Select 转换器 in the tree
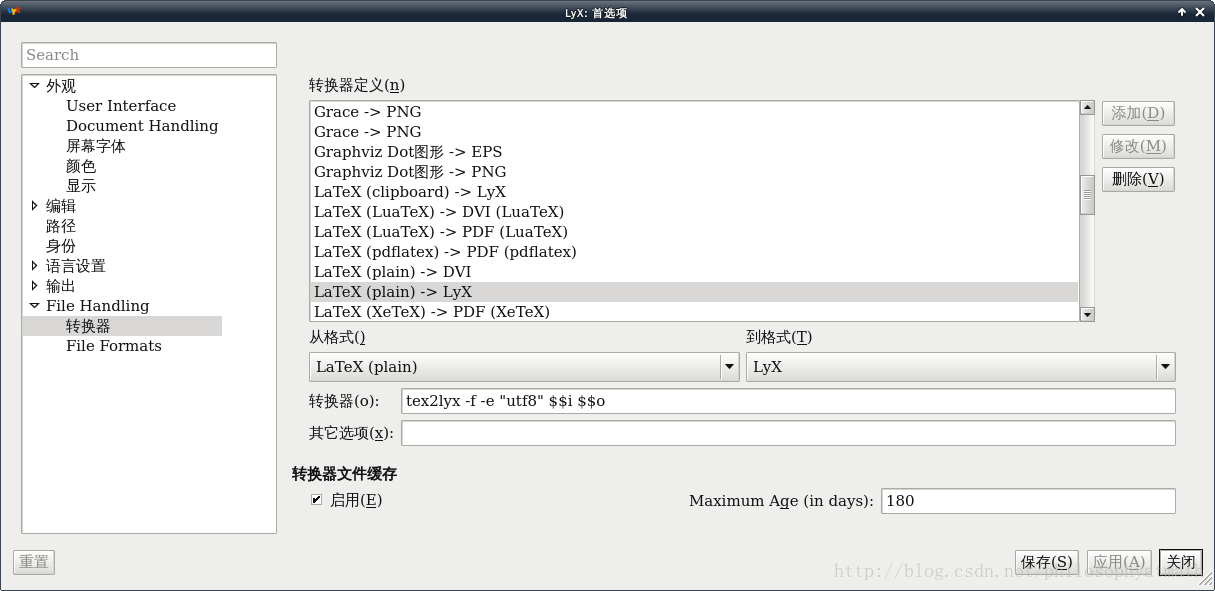 [x=122, y=326]
